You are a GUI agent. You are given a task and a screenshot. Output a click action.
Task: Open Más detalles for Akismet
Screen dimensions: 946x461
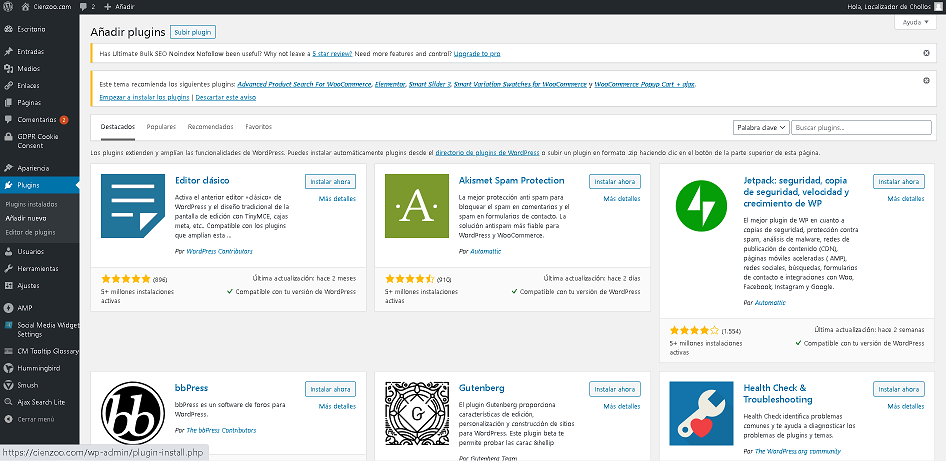pos(622,199)
